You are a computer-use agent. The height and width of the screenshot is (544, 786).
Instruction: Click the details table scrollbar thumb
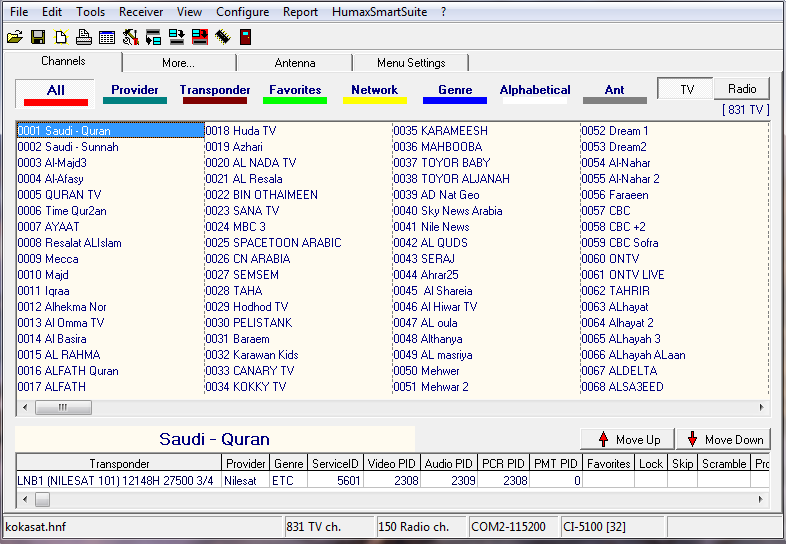coord(43,499)
